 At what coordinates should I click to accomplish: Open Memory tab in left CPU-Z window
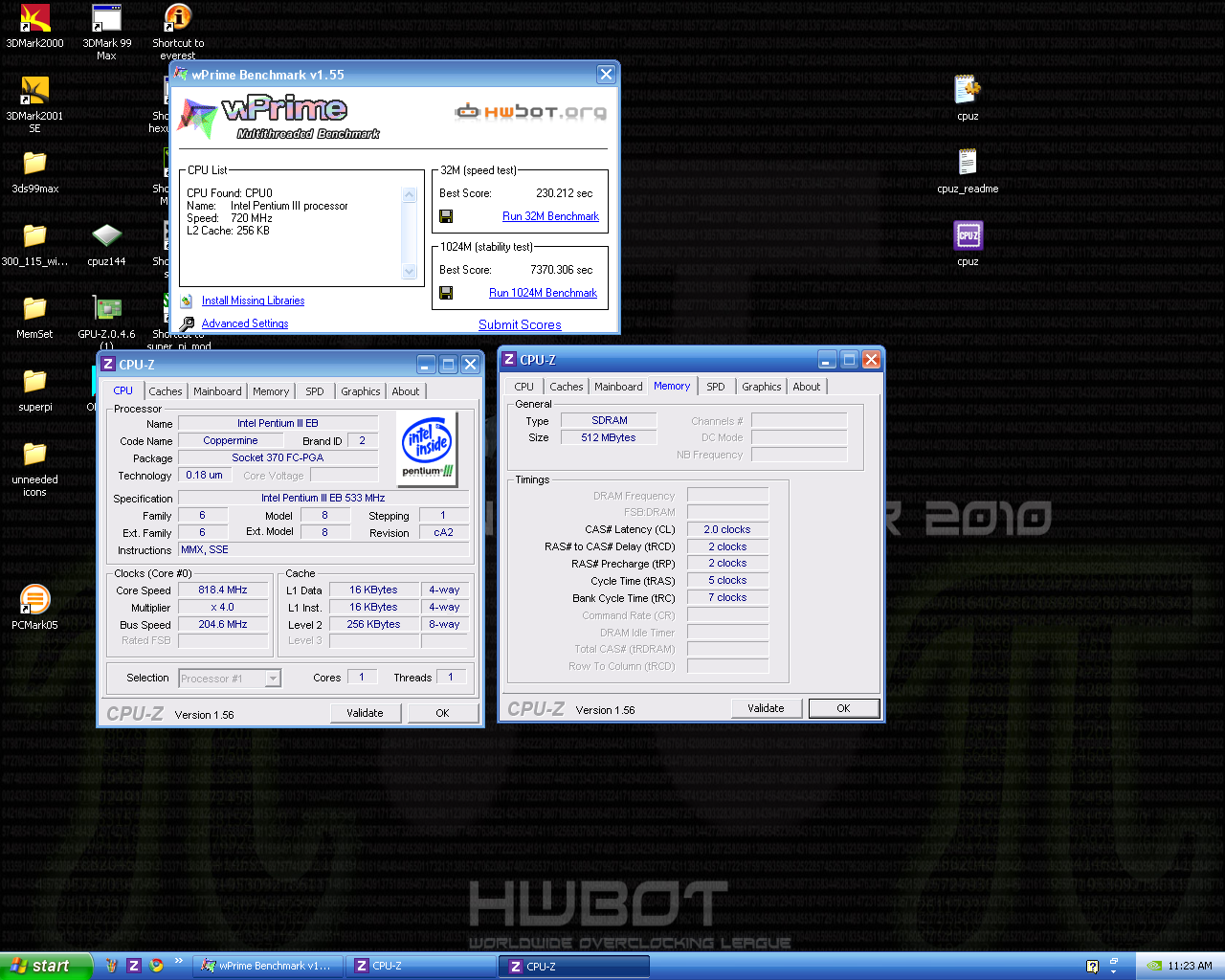(271, 391)
